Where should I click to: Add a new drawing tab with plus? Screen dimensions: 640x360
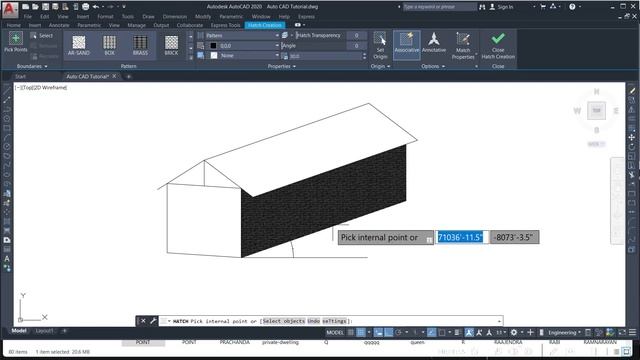(129, 76)
